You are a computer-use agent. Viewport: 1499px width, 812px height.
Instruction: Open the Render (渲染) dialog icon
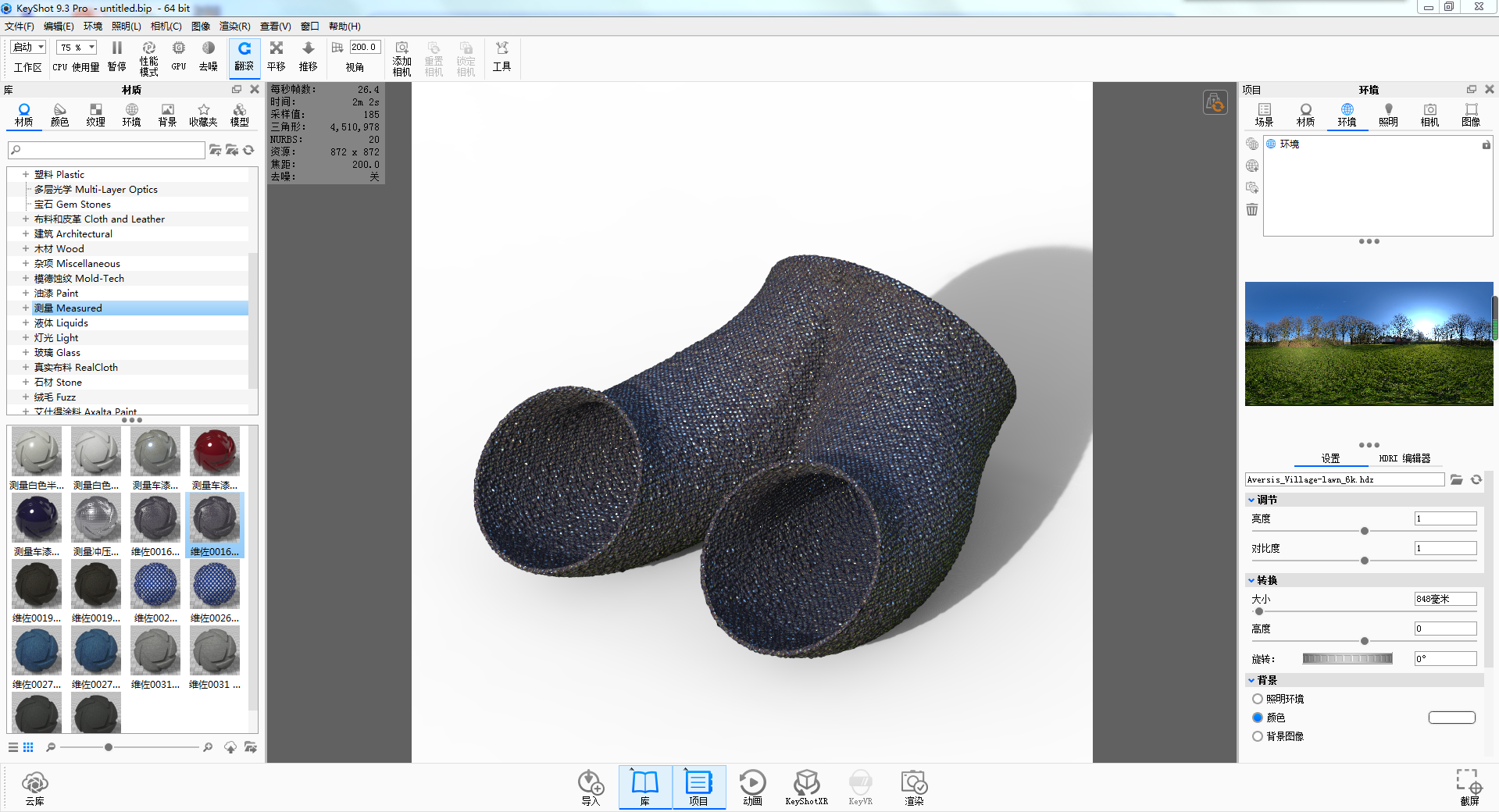click(913, 786)
